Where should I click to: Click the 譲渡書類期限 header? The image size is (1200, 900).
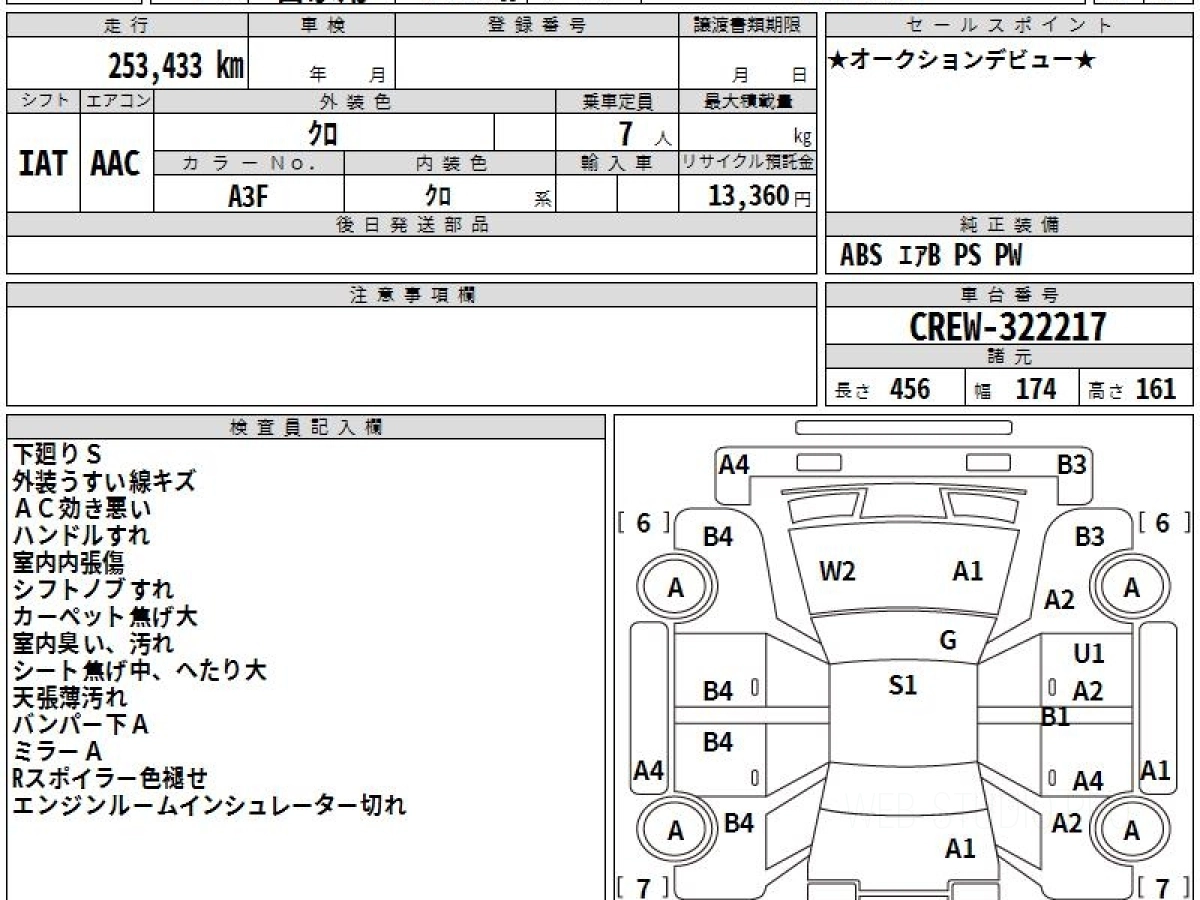[748, 26]
